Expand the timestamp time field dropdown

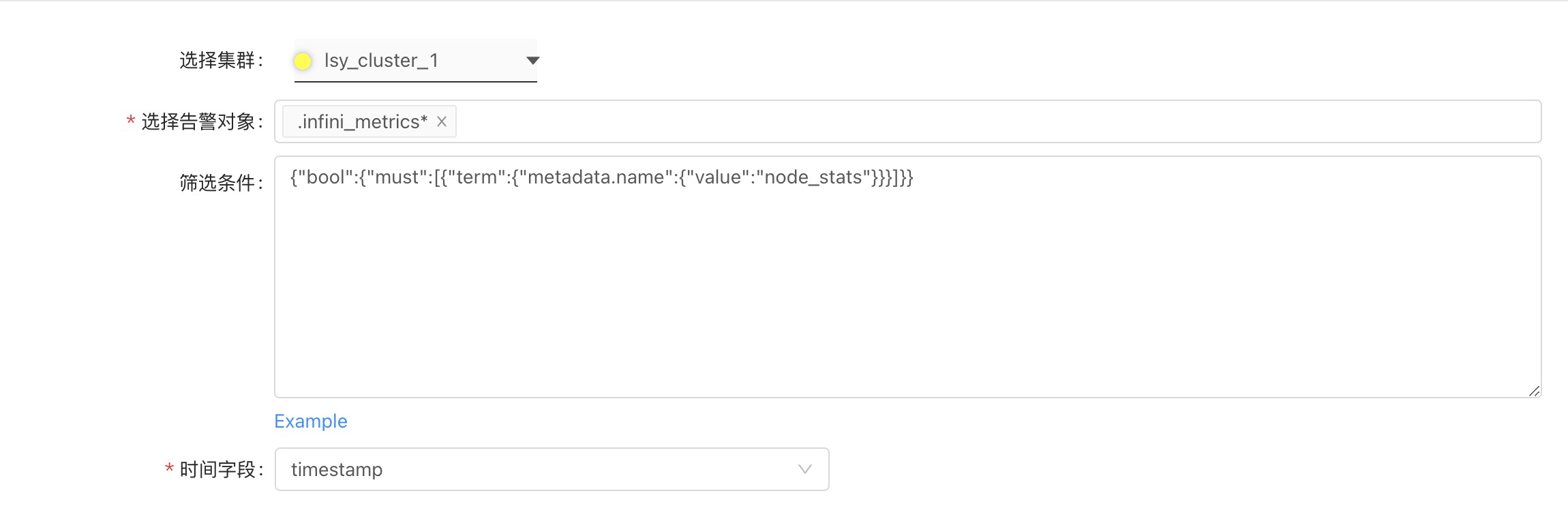(x=551, y=469)
